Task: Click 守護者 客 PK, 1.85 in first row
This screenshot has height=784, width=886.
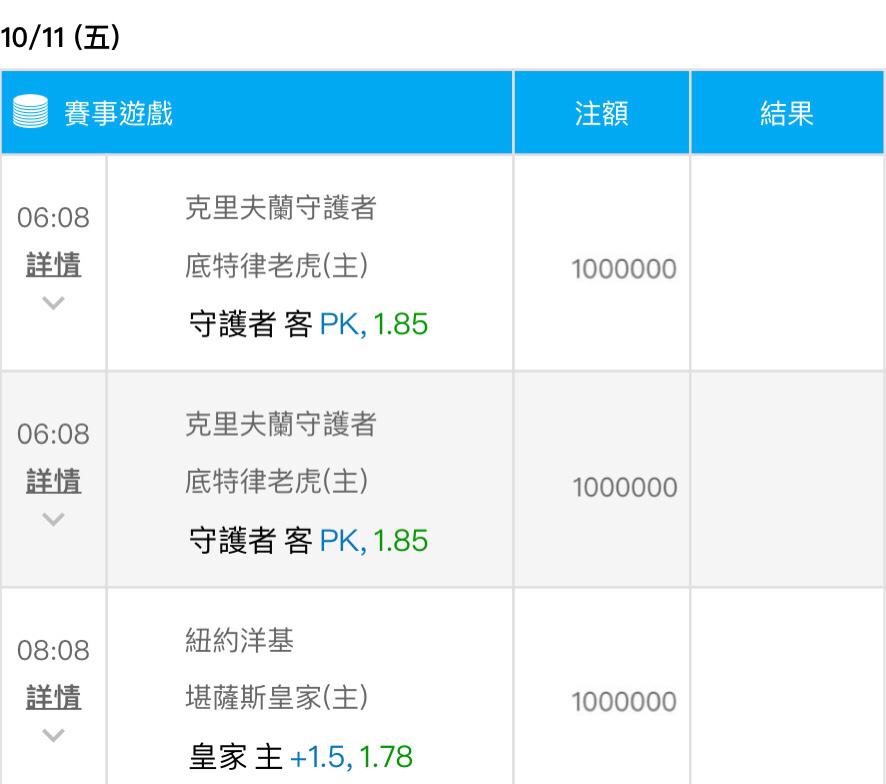Action: [x=308, y=324]
